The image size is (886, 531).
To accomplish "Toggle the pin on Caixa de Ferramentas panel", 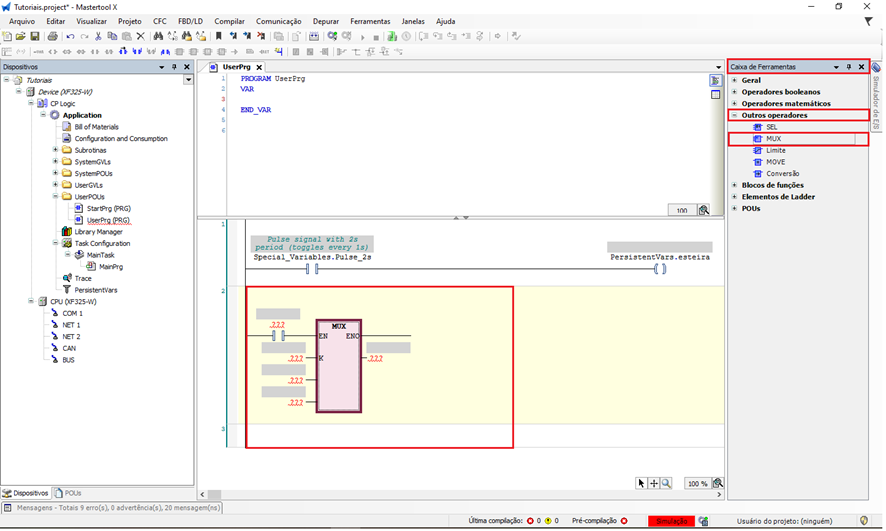I will (x=849, y=67).
